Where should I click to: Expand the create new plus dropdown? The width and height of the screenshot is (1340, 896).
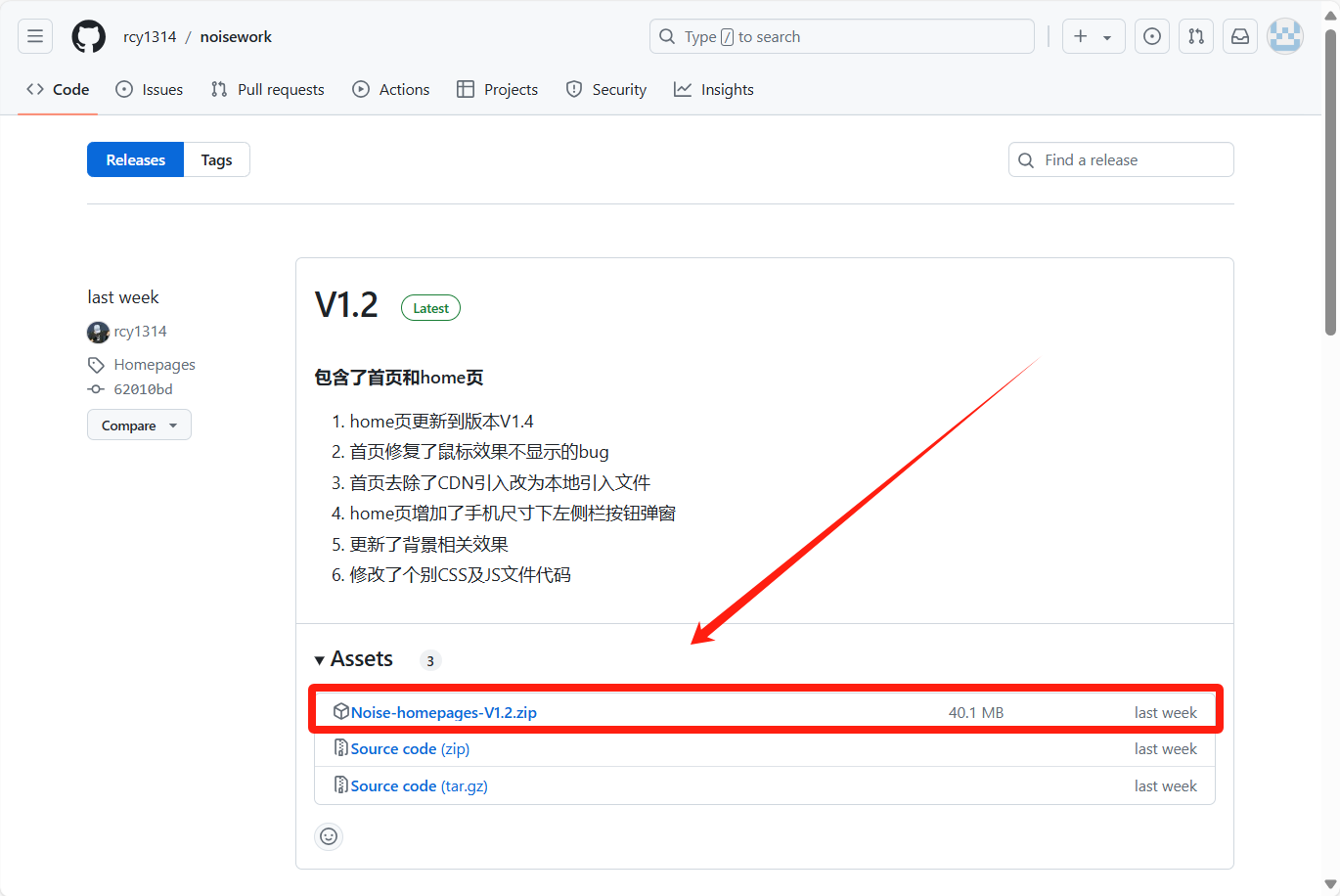pos(1093,36)
